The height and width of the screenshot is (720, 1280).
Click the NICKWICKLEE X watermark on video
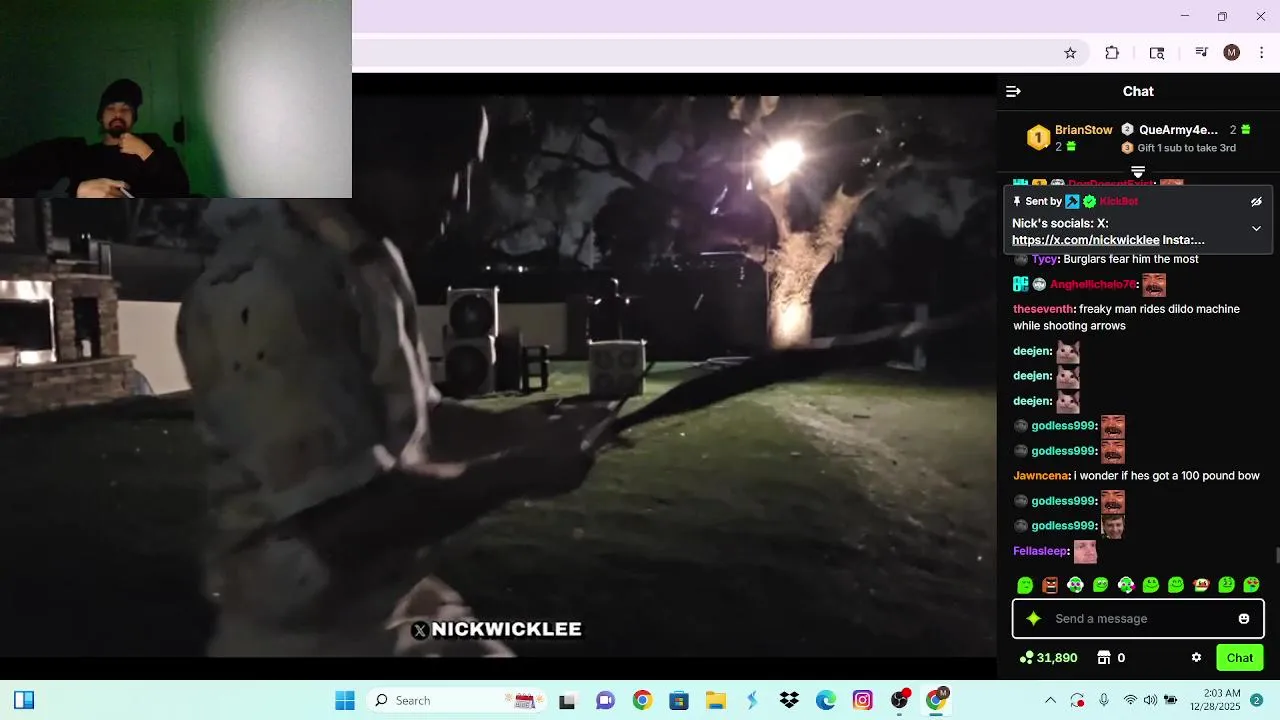(496, 629)
